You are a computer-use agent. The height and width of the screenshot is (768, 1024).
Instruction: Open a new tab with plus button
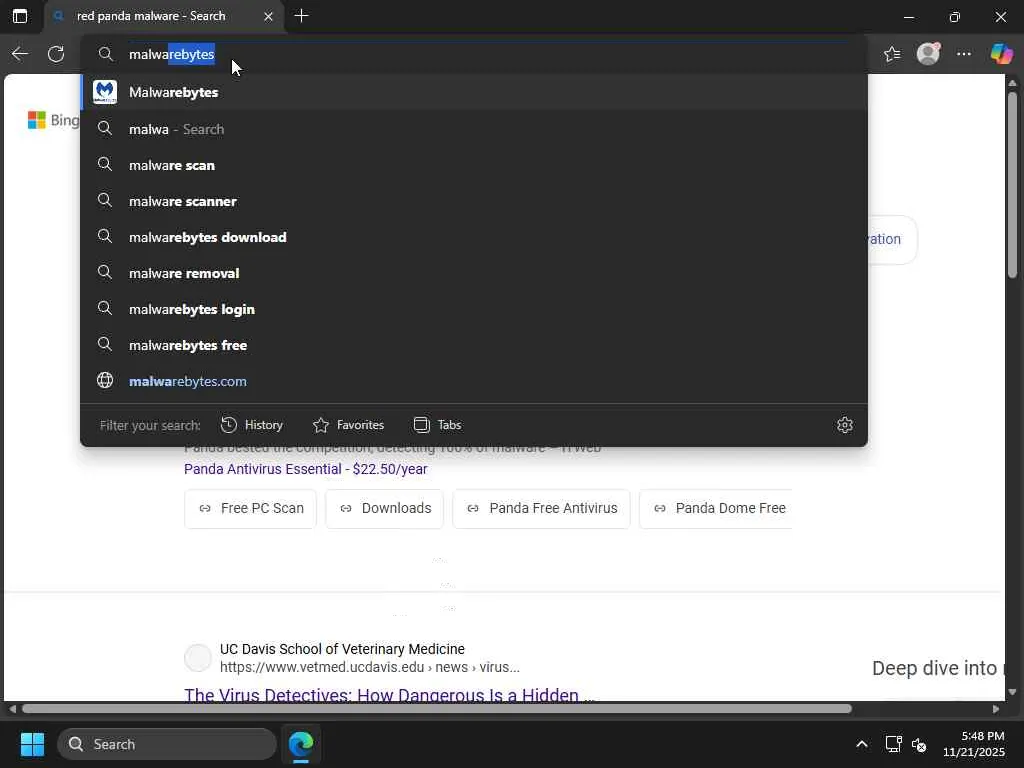click(x=301, y=16)
